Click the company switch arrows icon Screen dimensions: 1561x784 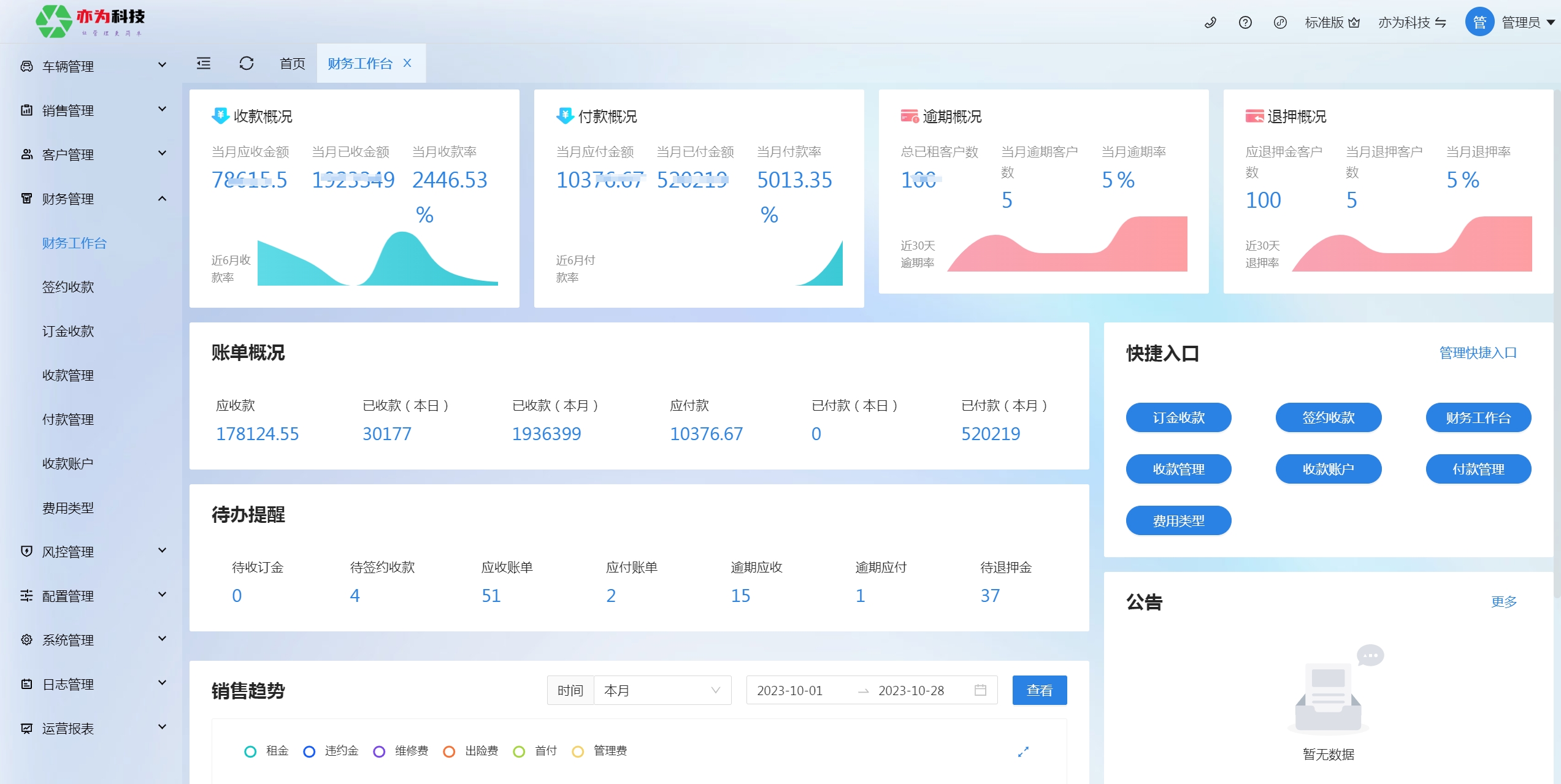1441,23
